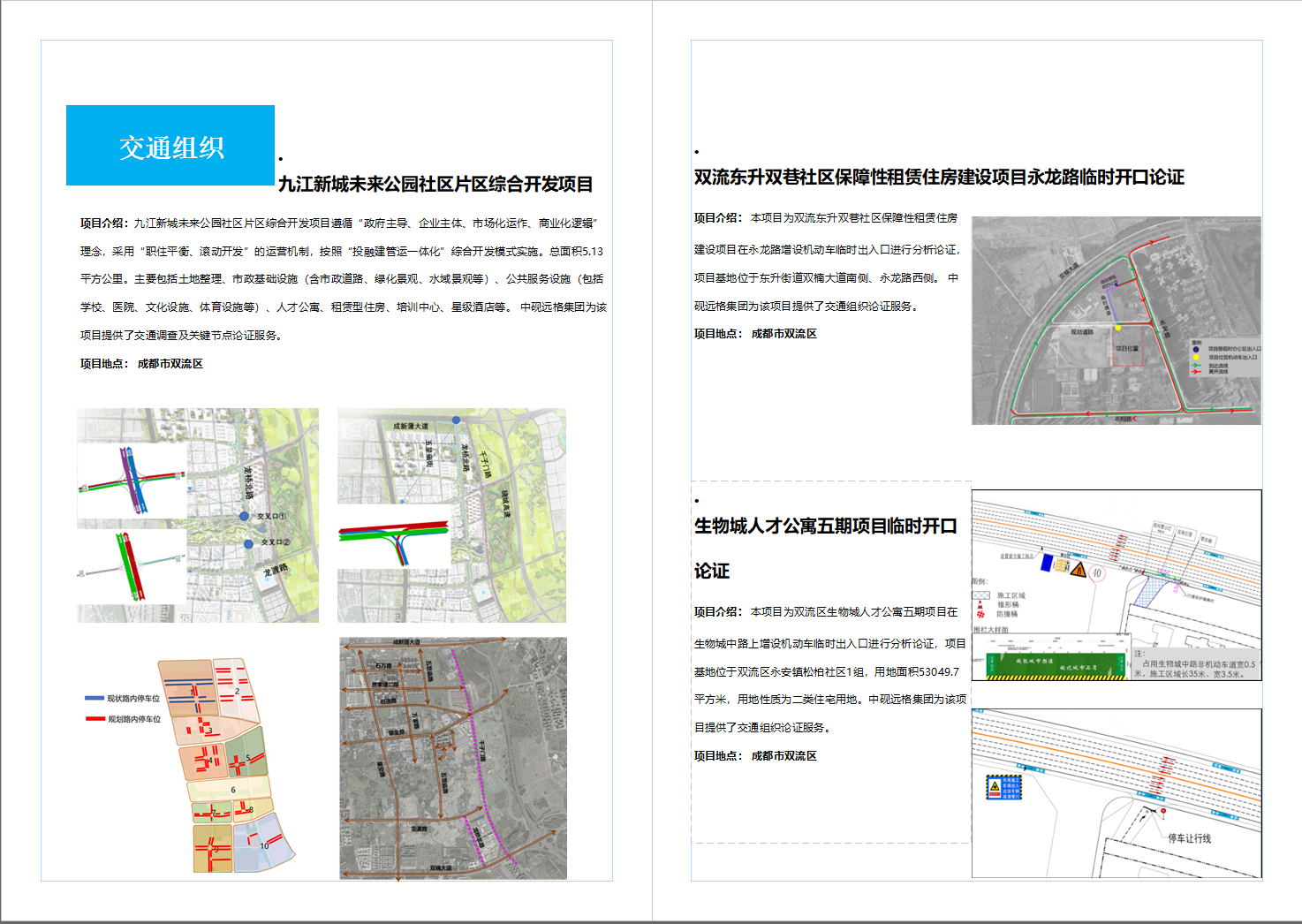Image resolution: width=1302 pixels, height=924 pixels.
Task: Click 项目地点 beneath the 生物城 project description
Action: click(x=755, y=756)
